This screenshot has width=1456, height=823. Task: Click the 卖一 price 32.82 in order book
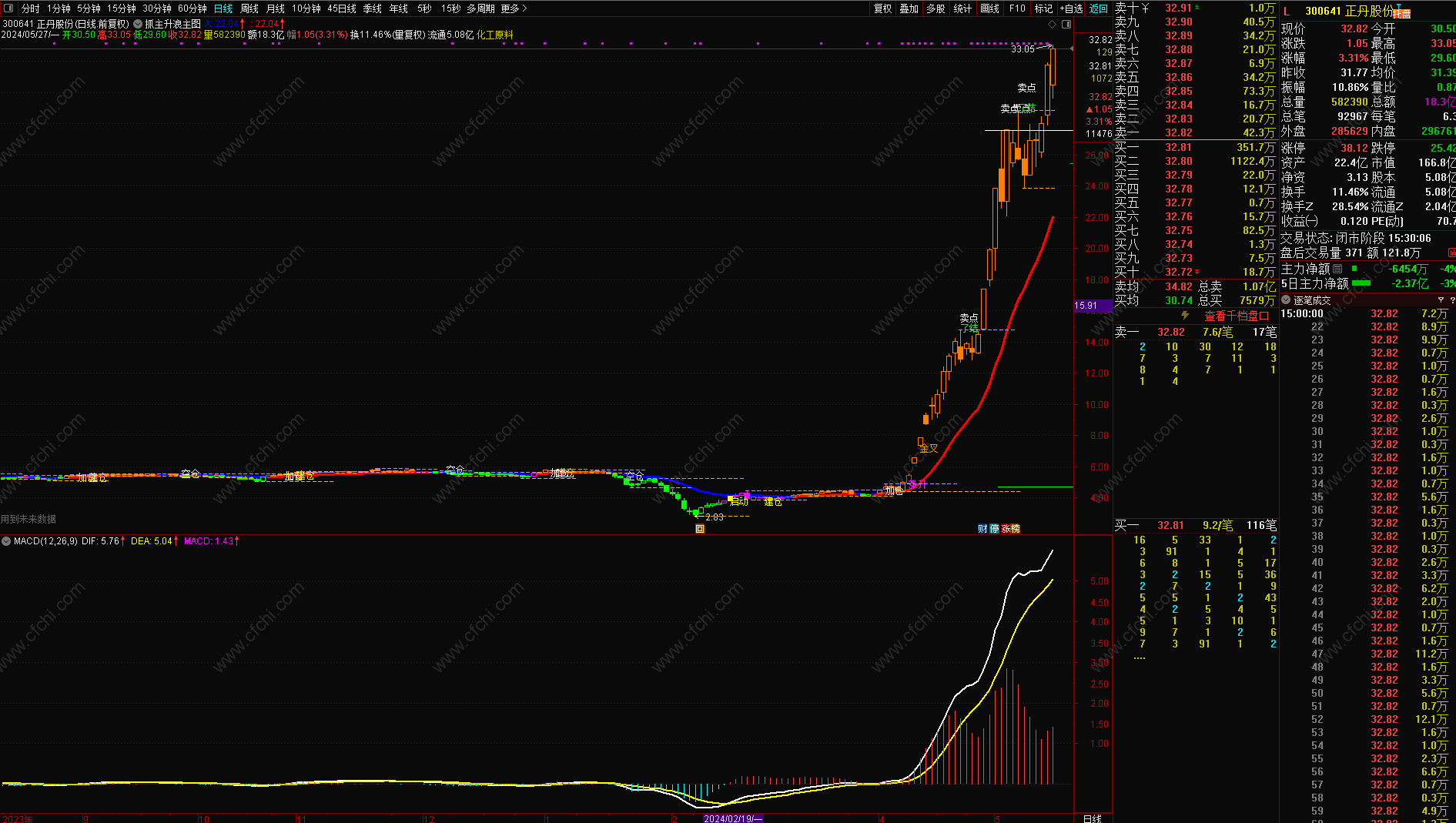pyautogui.click(x=1179, y=132)
